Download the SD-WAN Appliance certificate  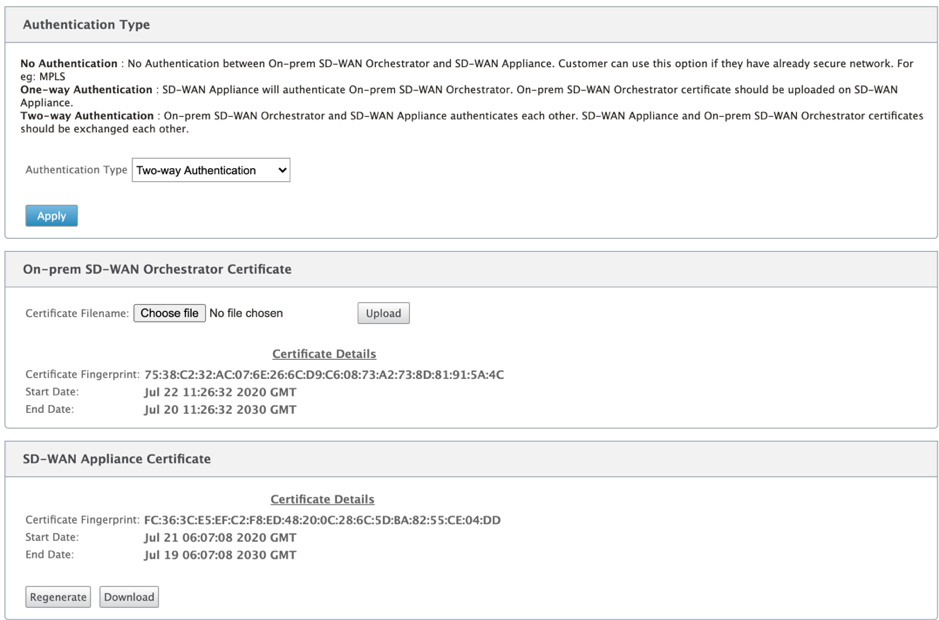click(129, 597)
